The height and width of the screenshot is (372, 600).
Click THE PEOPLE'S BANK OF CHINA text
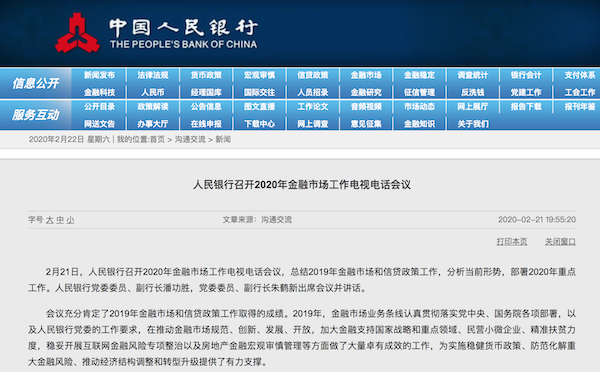tap(184, 44)
